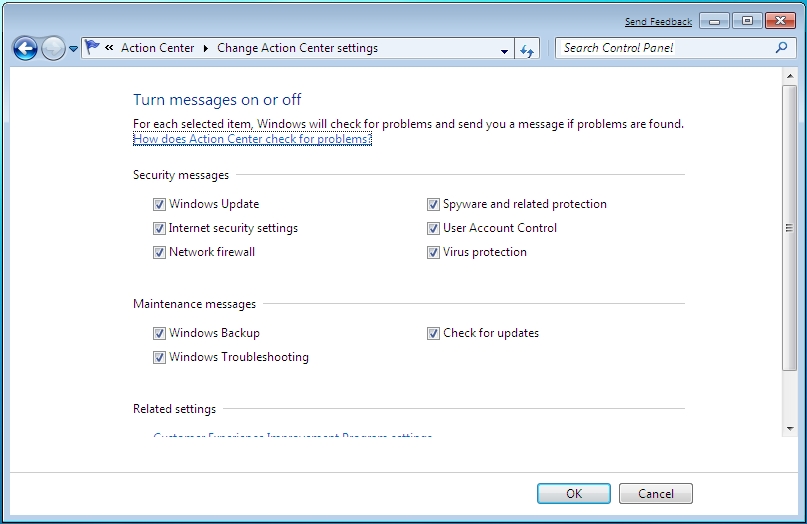Open How does Action Center check link
The height and width of the screenshot is (524, 807).
pyautogui.click(x=252, y=139)
